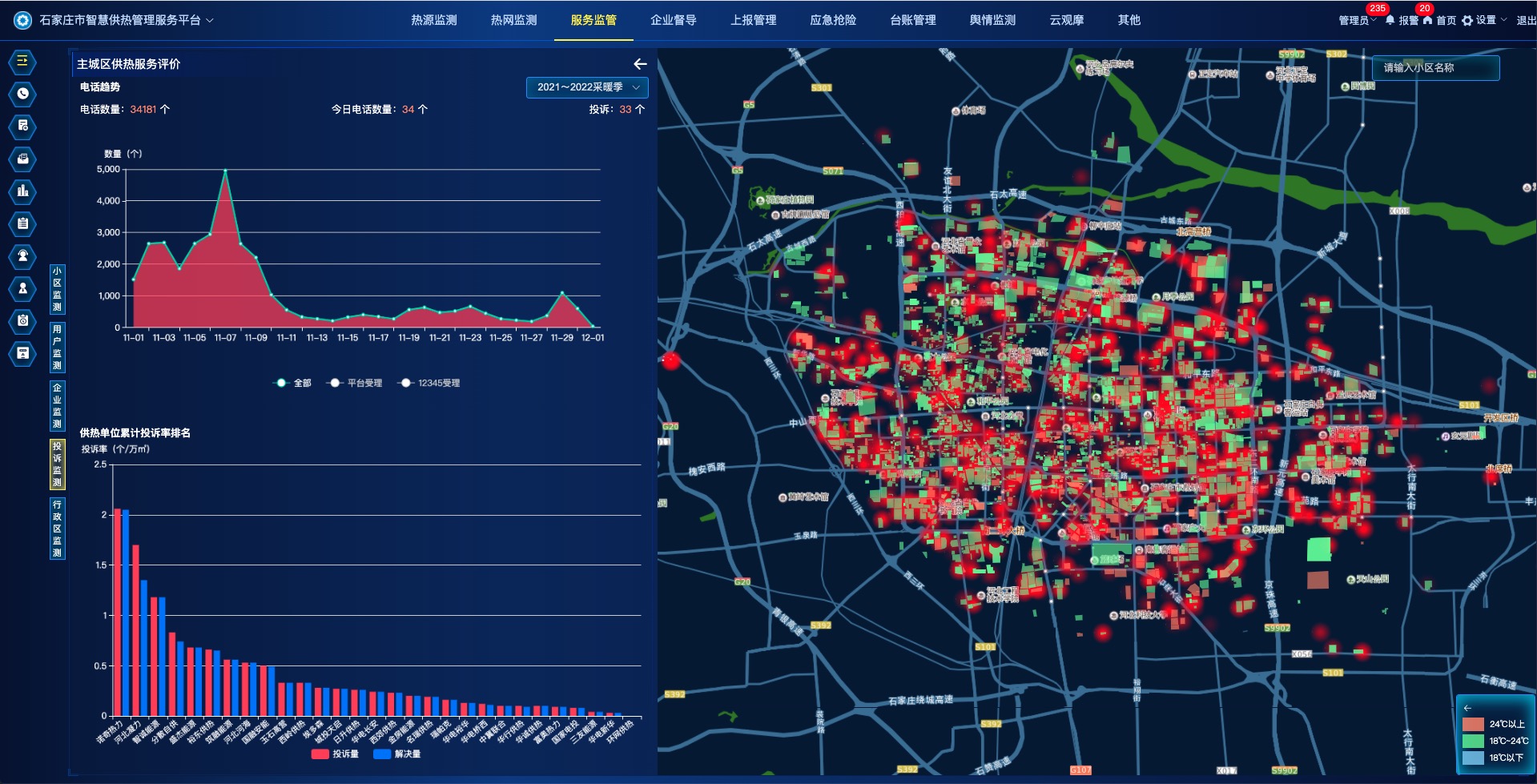This screenshot has width=1537, height=784.
Task: Toggle the 平台受理 legend series
Action: coord(356,383)
